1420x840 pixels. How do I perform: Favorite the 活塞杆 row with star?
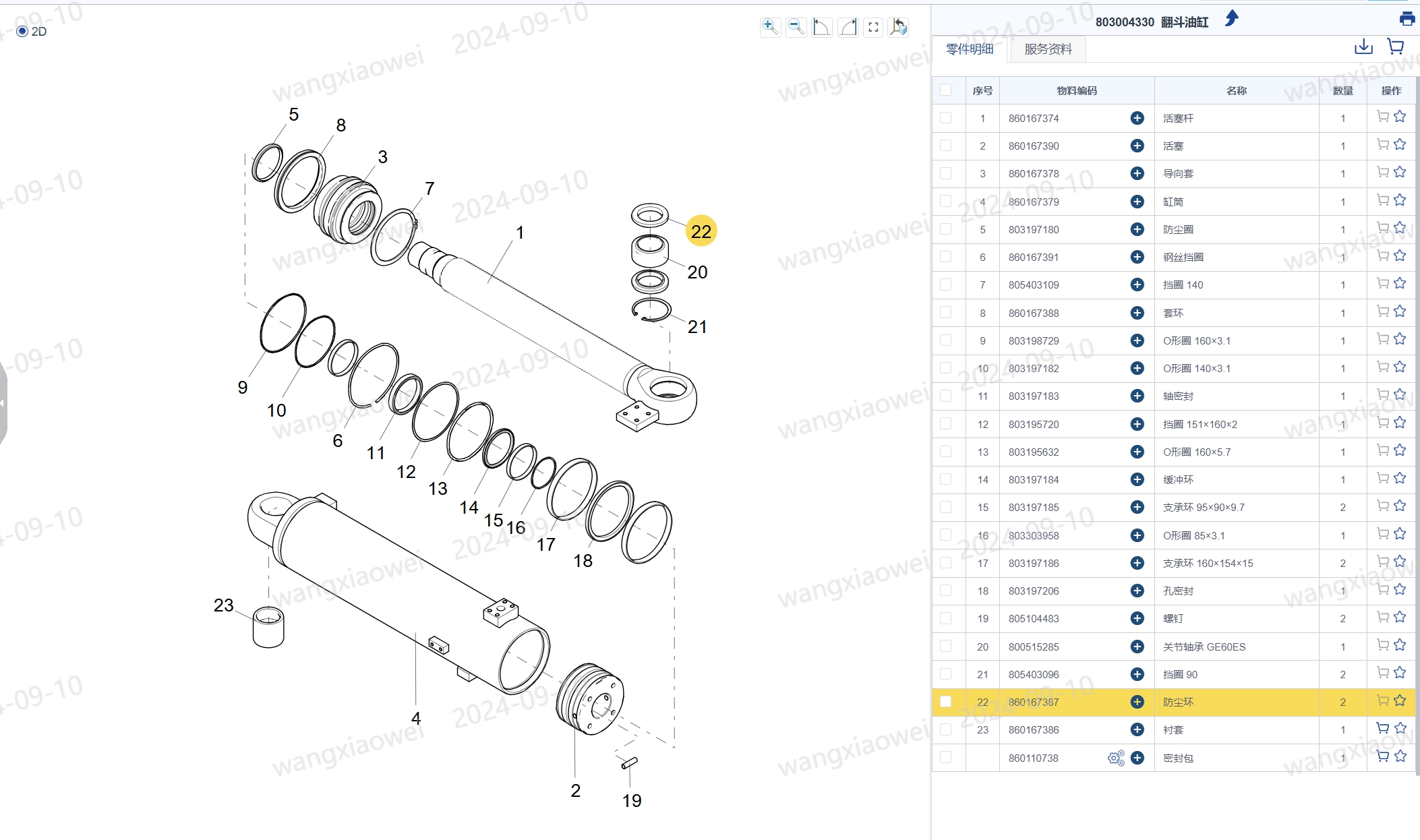tap(1400, 117)
